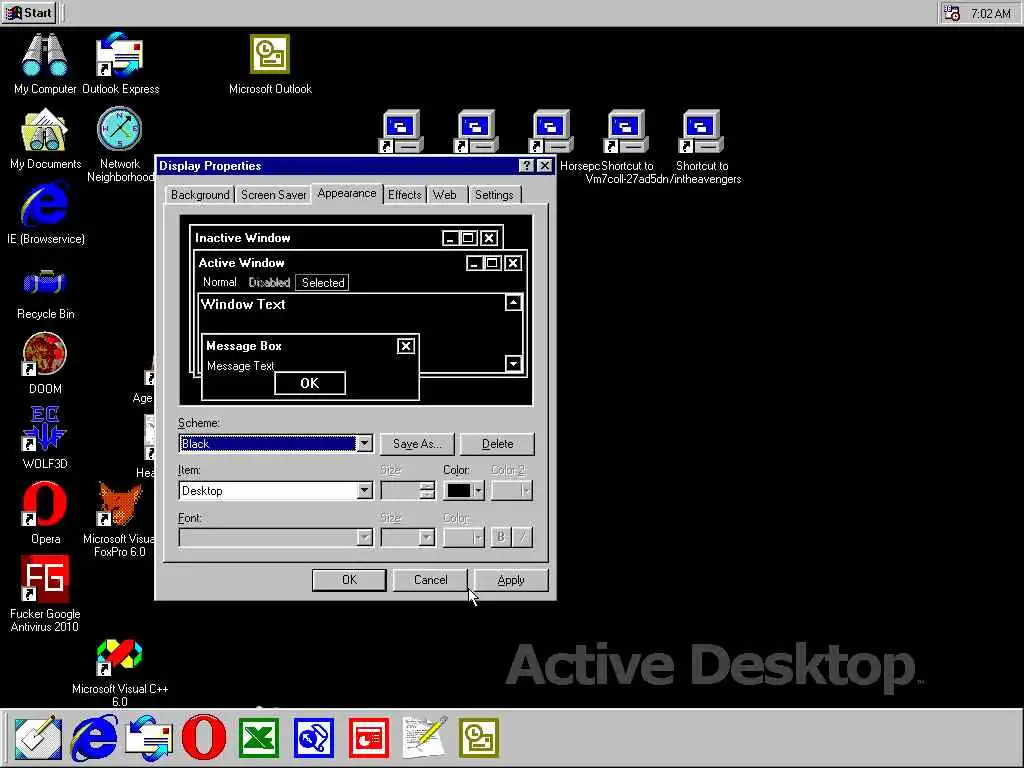Click the Apply button
The width and height of the screenshot is (1024, 768).
511,580
